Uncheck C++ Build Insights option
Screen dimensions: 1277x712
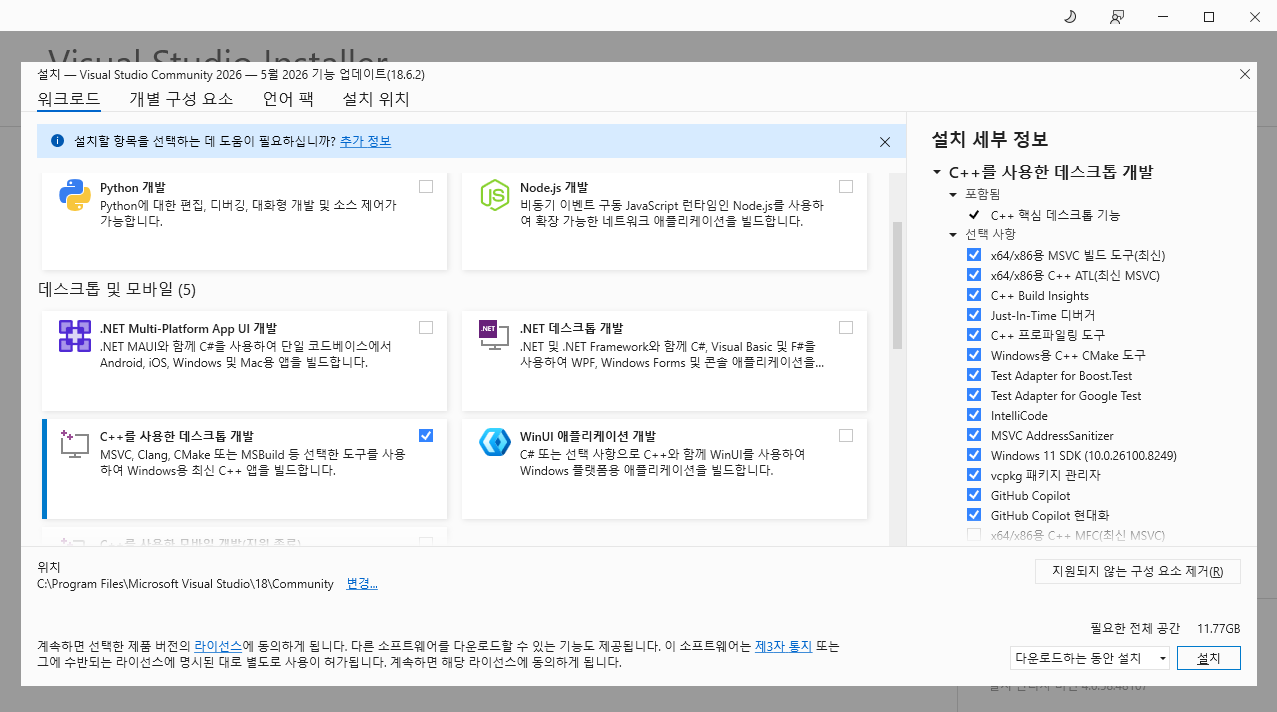pos(974,295)
